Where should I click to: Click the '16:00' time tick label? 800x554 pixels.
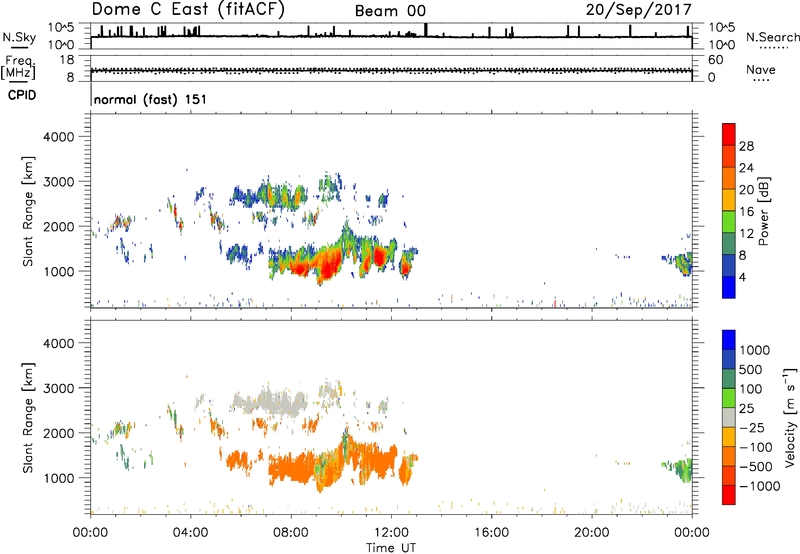491,533
